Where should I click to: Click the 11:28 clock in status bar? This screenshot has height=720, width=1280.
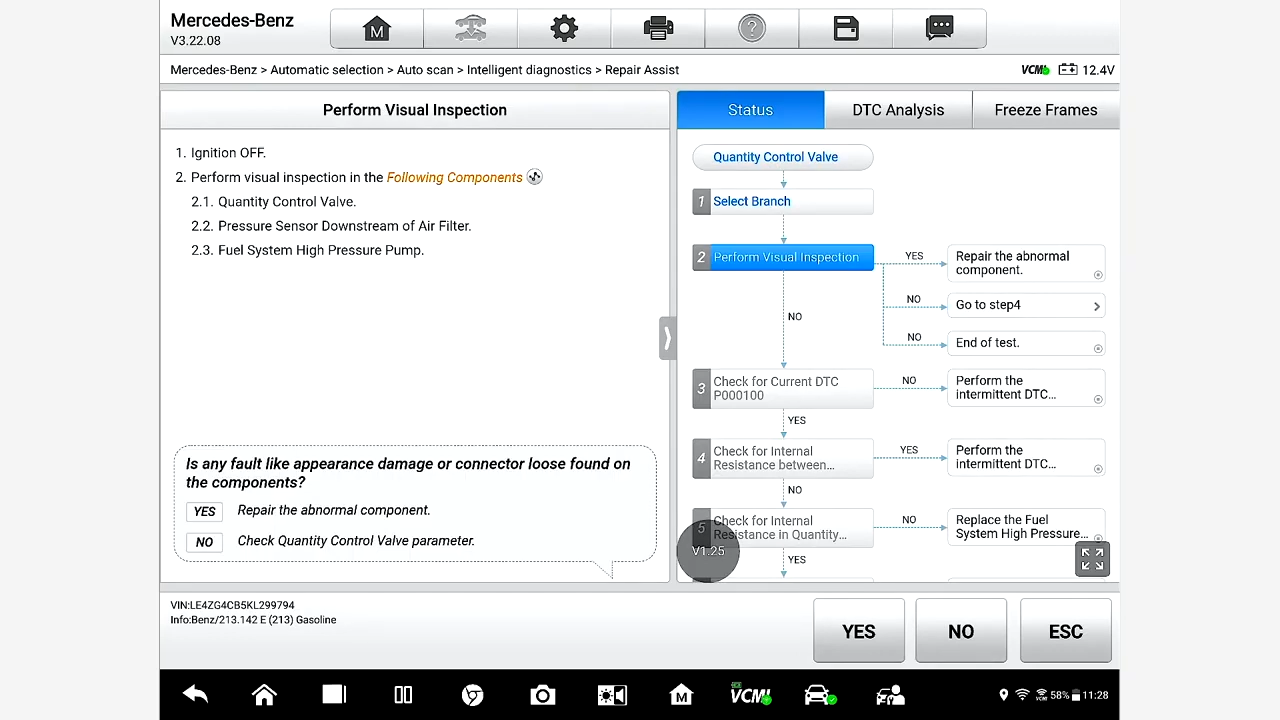click(x=1095, y=695)
